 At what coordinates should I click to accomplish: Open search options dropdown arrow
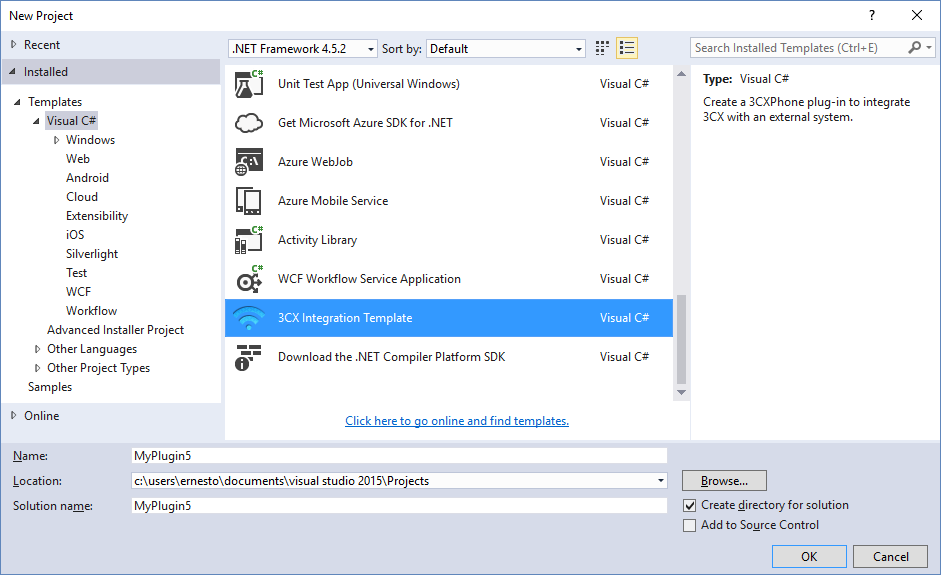coord(929,47)
